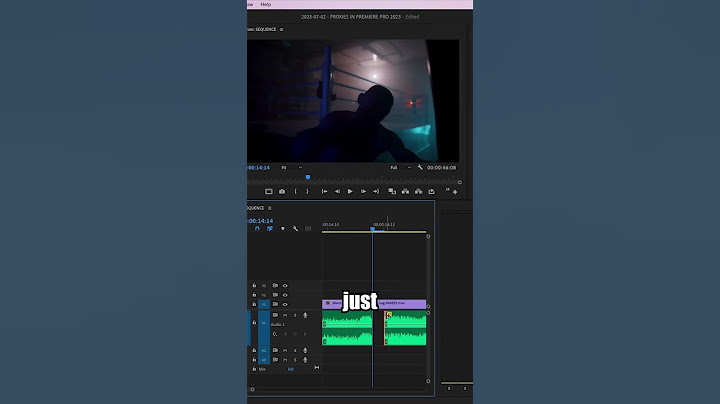Toggle lock on track V1

tap(254, 304)
